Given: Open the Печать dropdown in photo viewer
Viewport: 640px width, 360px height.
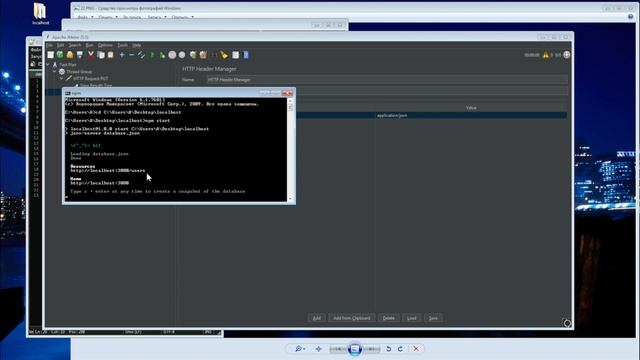Looking at the screenshot, I should click(108, 18).
